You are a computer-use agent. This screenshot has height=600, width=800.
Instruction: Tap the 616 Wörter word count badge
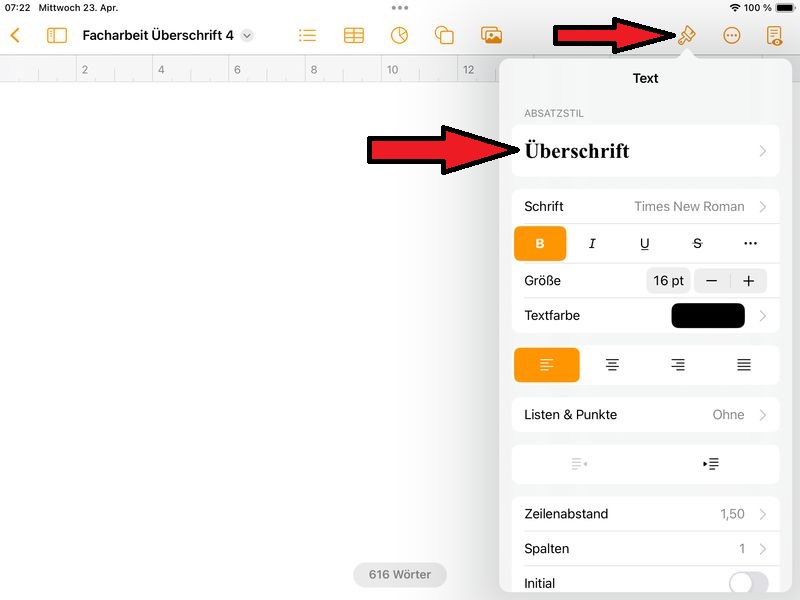click(400, 574)
